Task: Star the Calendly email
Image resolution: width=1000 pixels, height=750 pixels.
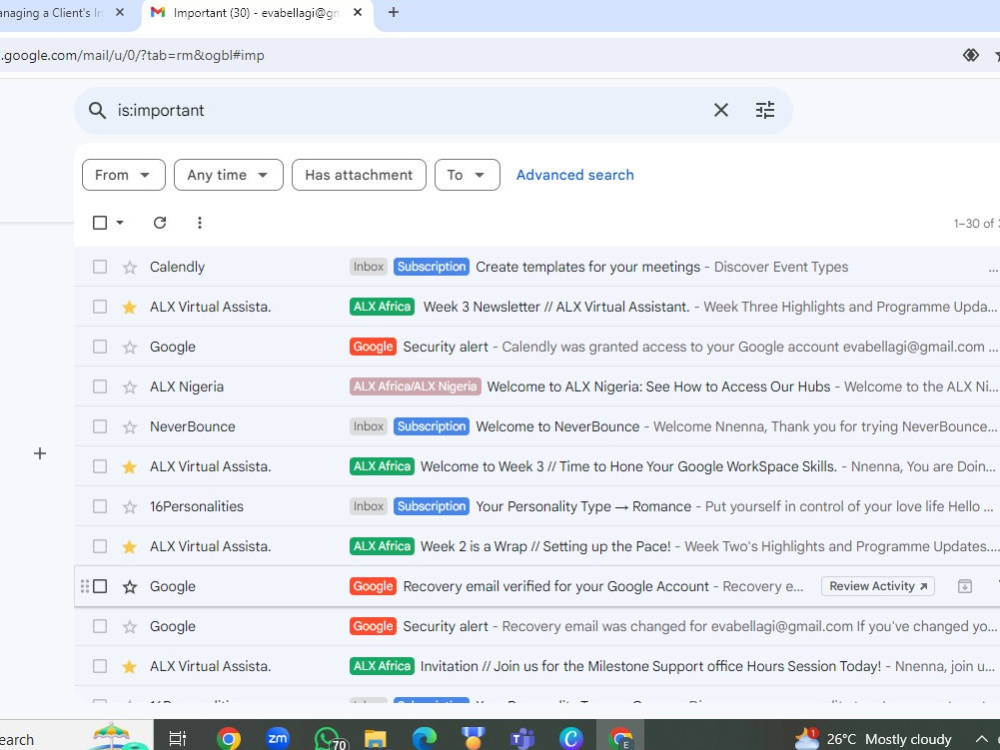Action: pos(129,267)
